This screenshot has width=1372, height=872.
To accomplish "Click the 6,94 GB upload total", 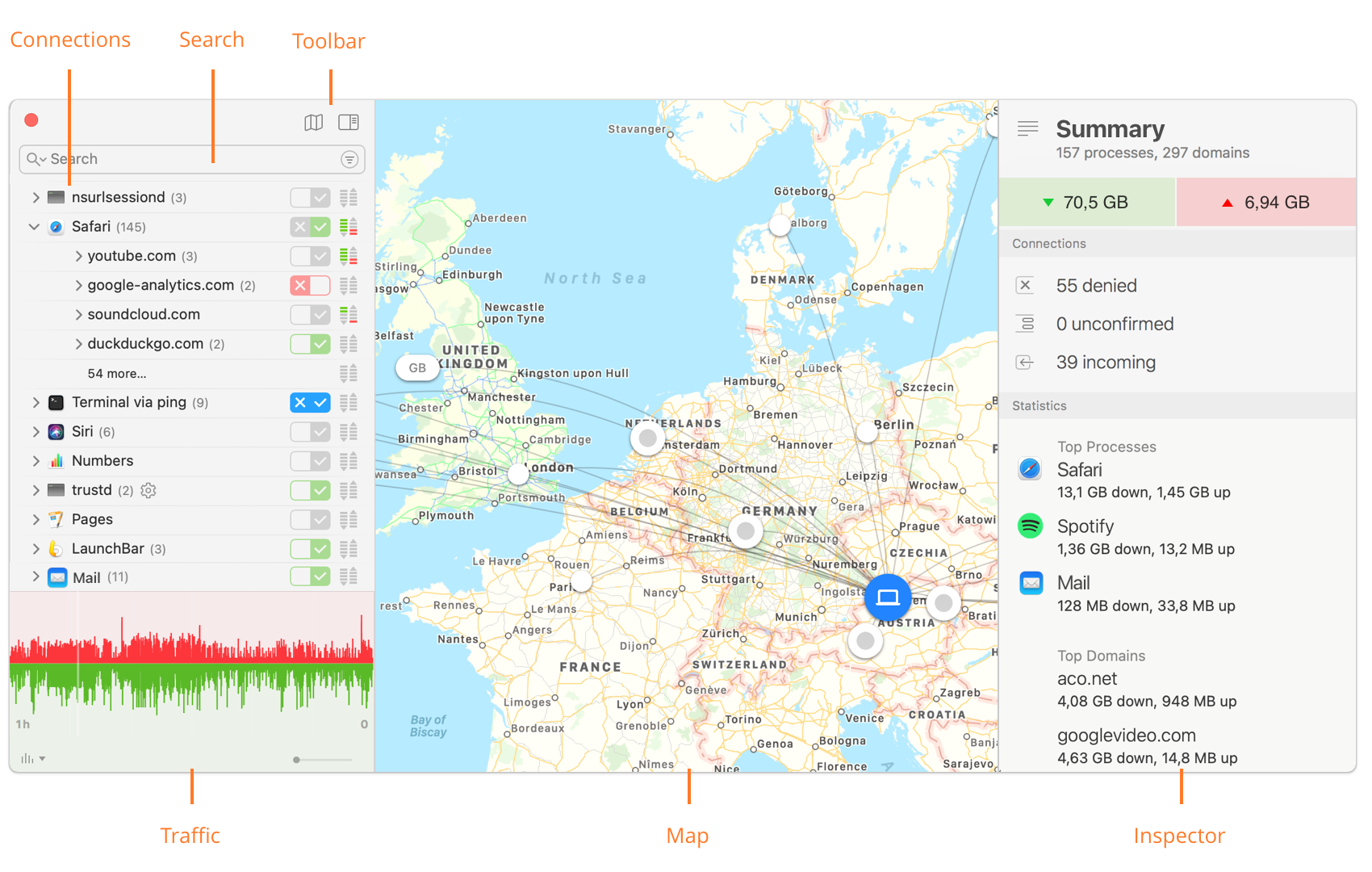I will point(1266,202).
